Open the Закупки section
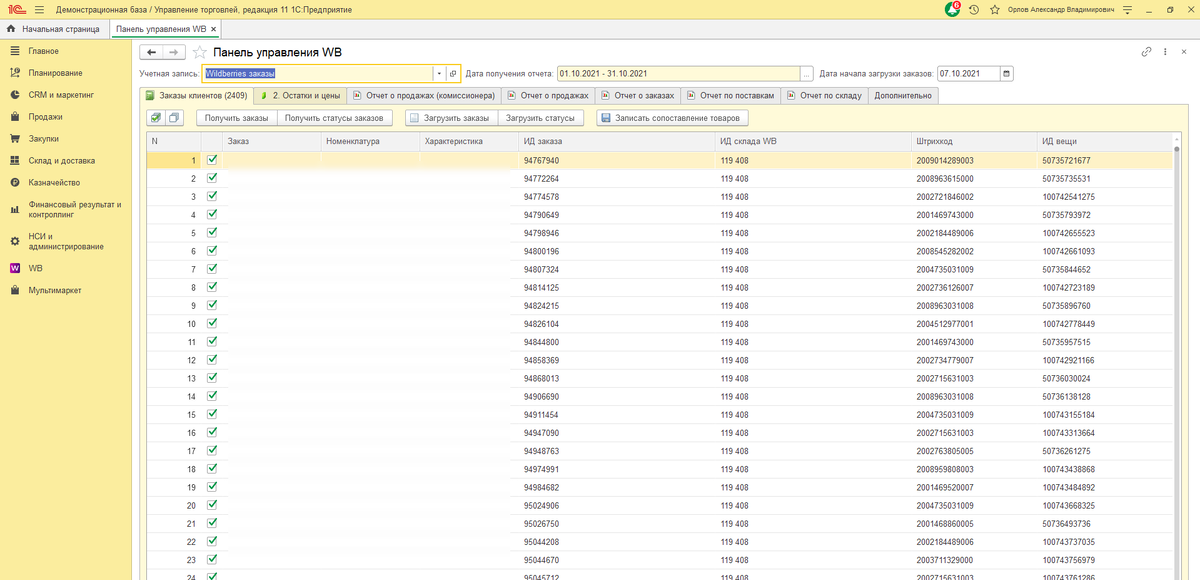The image size is (1200, 580). click(43, 139)
